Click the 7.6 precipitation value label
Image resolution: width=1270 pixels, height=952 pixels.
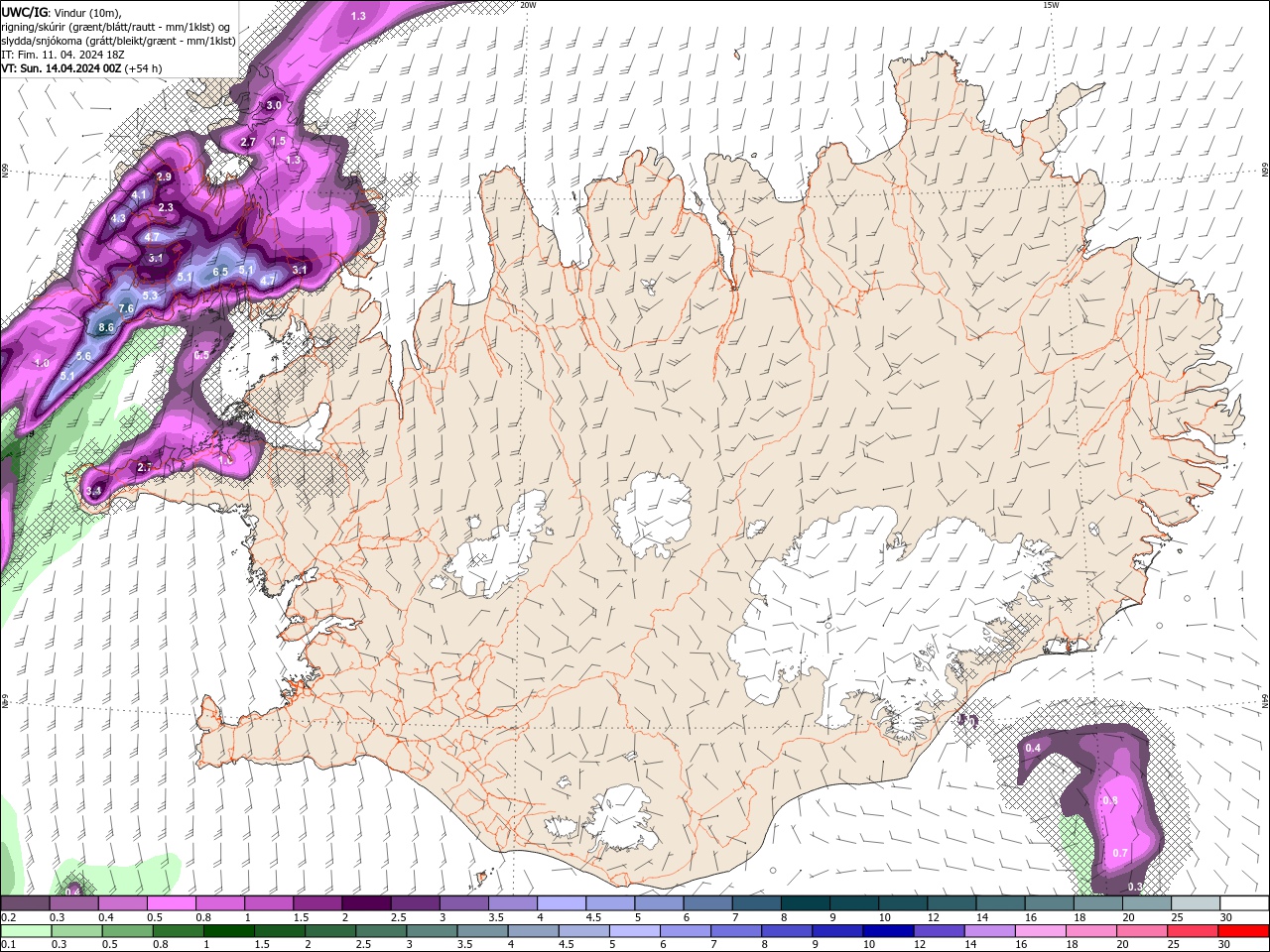point(126,309)
